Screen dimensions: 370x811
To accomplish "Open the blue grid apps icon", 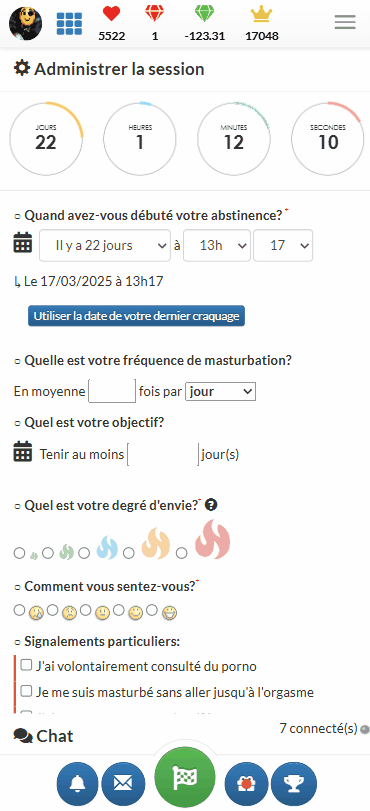I will point(69,23).
